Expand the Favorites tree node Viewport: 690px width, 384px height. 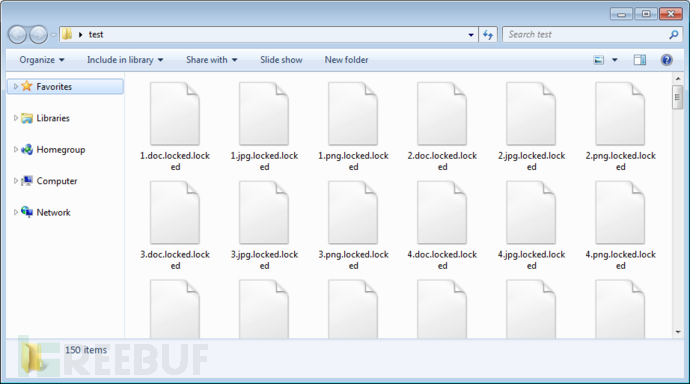15,87
